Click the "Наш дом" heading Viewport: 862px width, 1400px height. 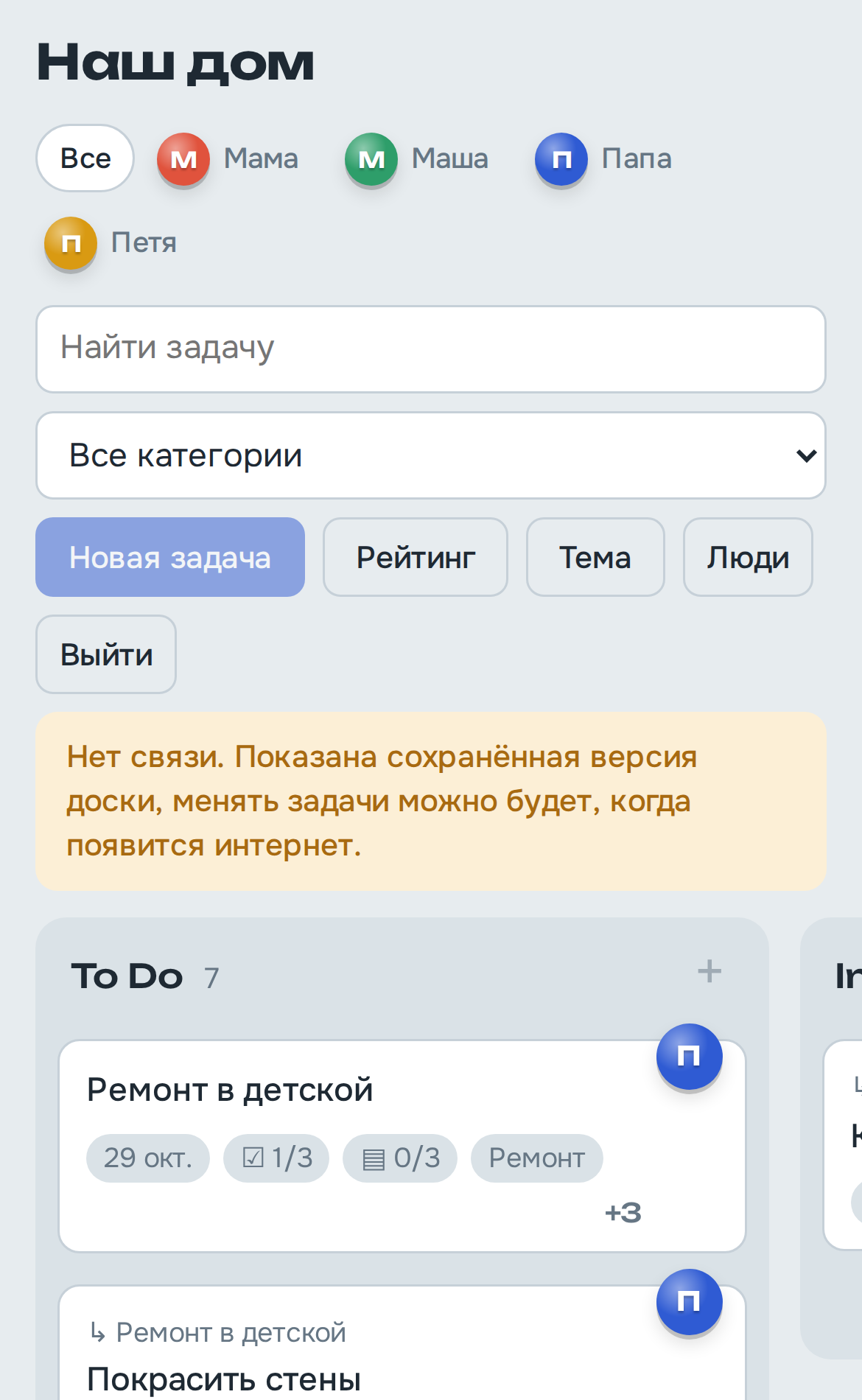[x=175, y=63]
